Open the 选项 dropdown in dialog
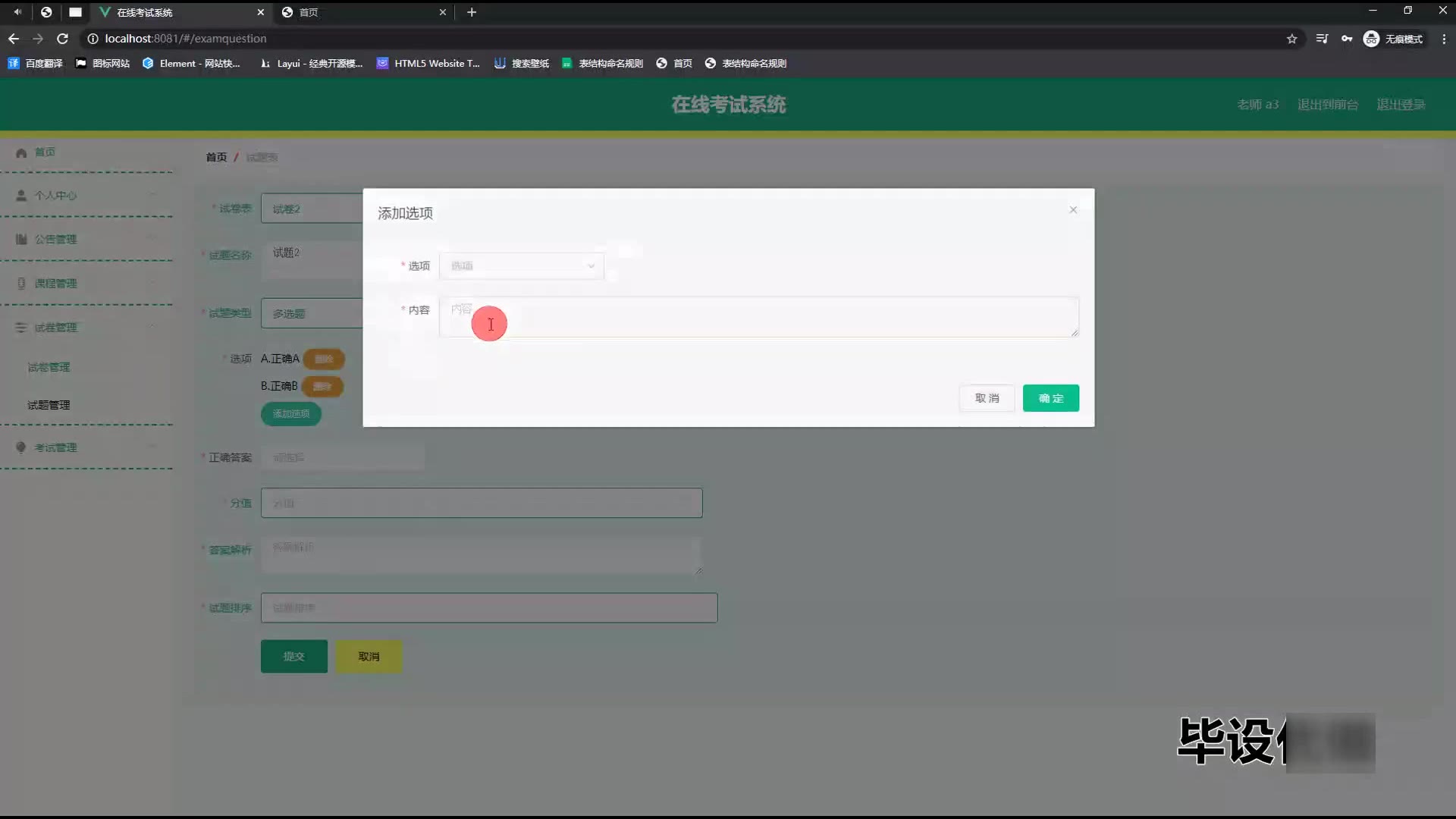Screen dimensions: 1456x819 [x=521, y=265]
